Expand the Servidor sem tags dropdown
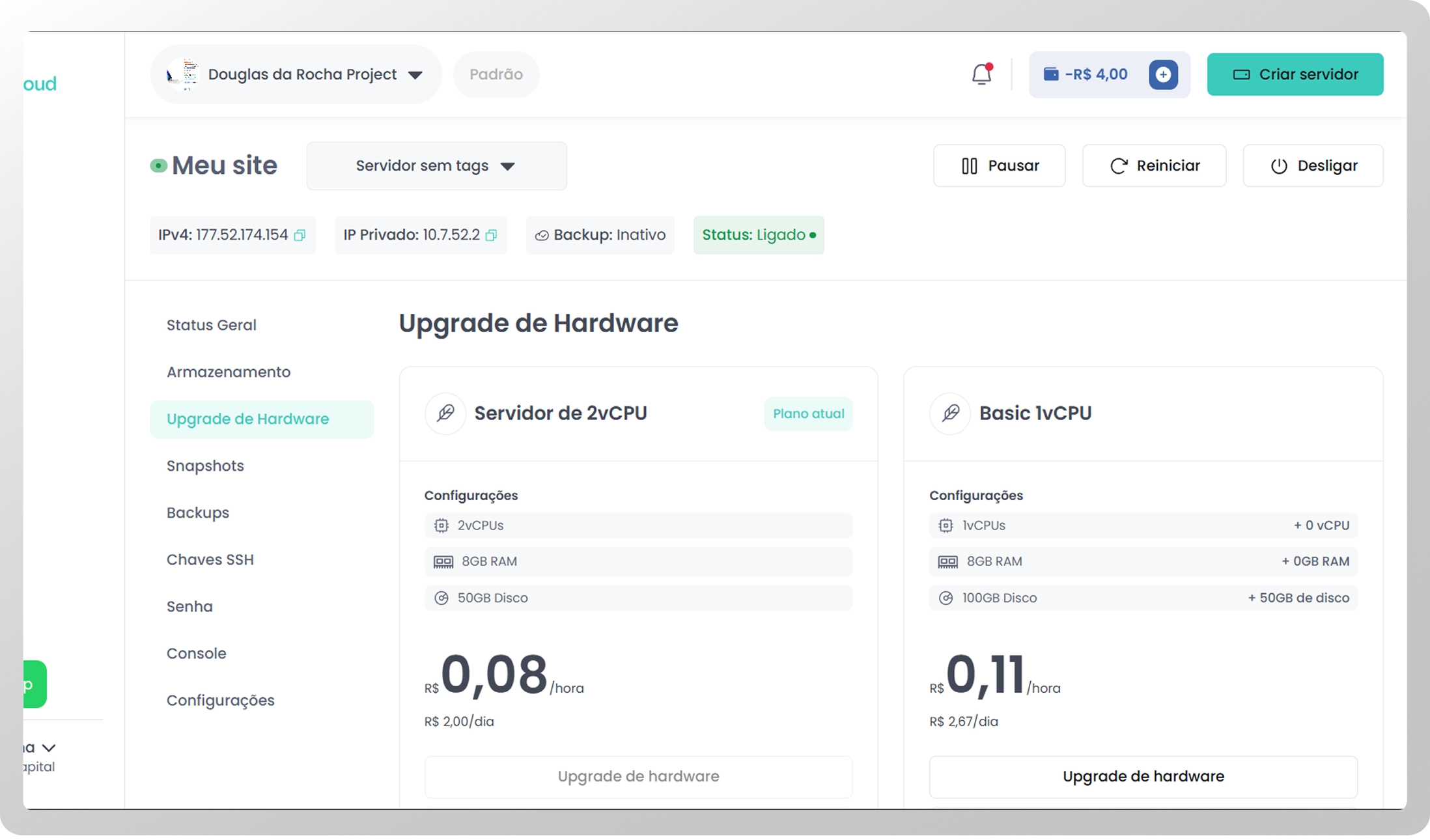 [x=436, y=166]
